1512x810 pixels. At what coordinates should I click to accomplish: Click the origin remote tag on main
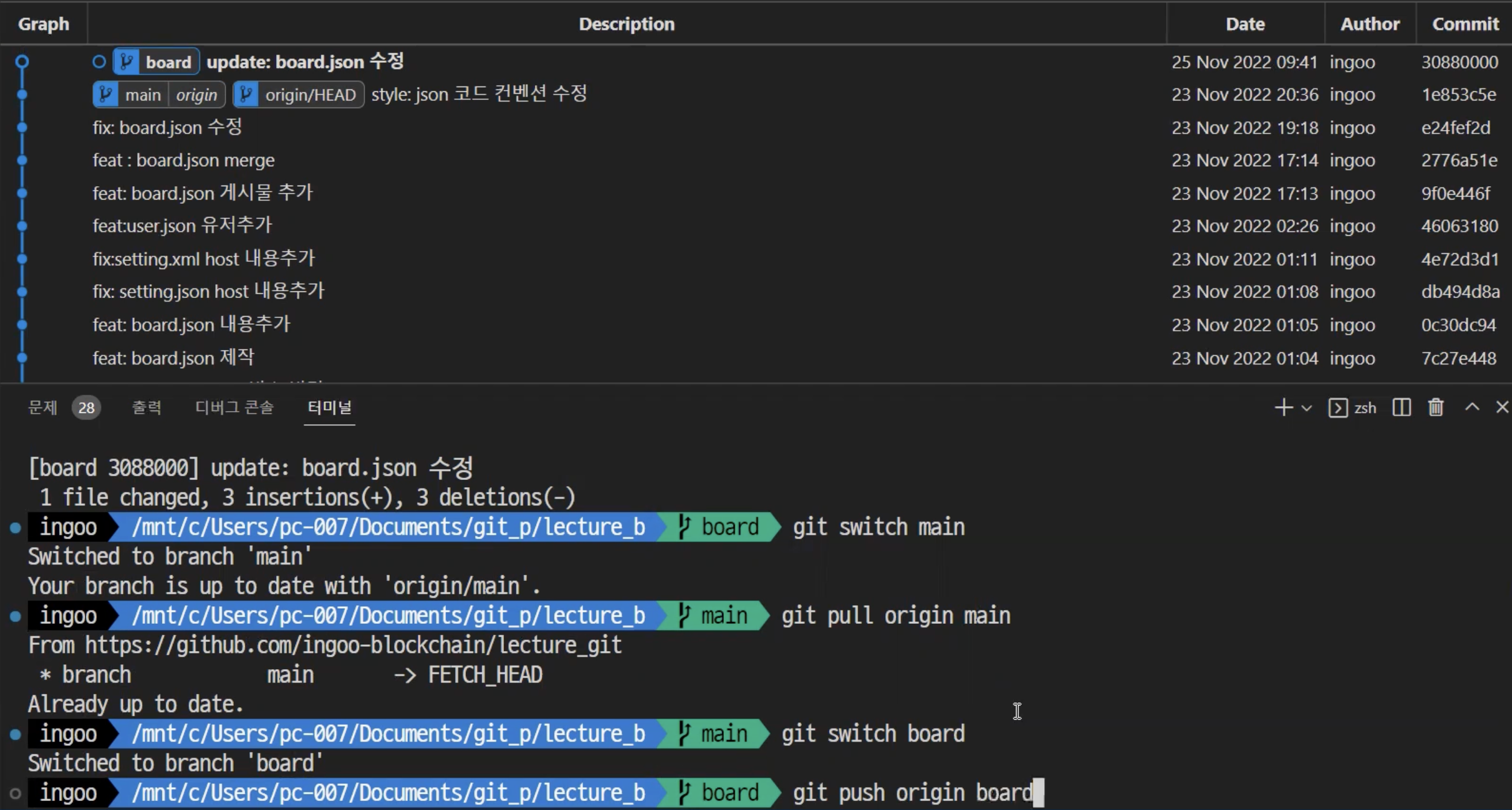coord(196,95)
